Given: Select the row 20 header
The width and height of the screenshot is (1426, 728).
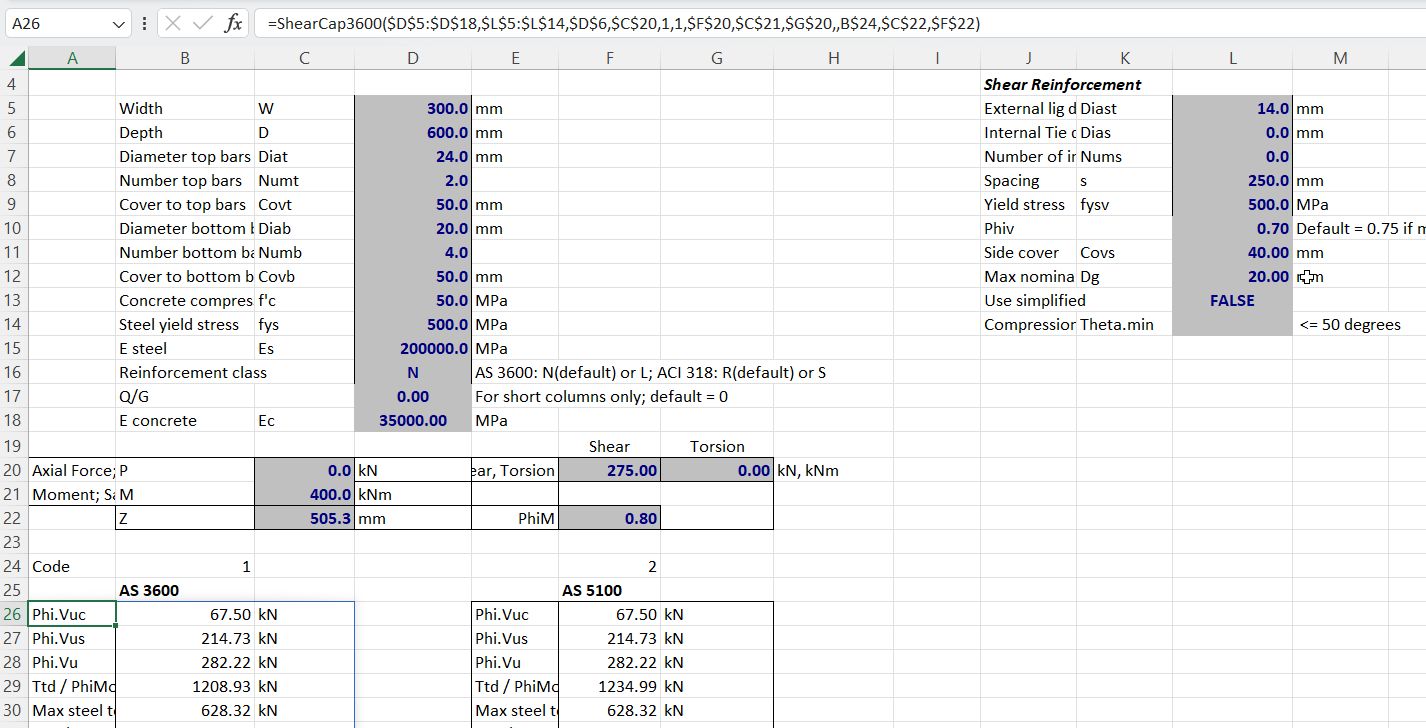Looking at the screenshot, I should pos(13,470).
